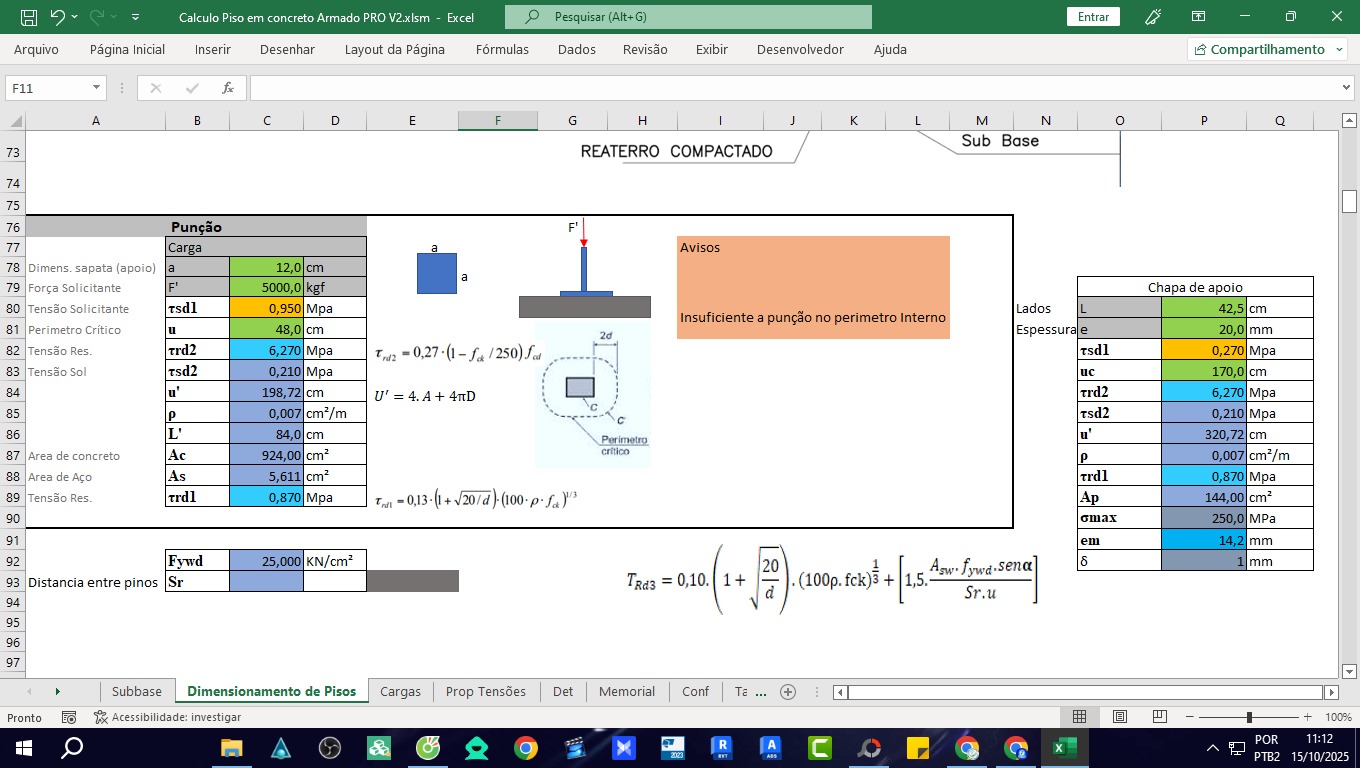Click the Pesquisar search box
1360x768 pixels.
click(x=688, y=17)
